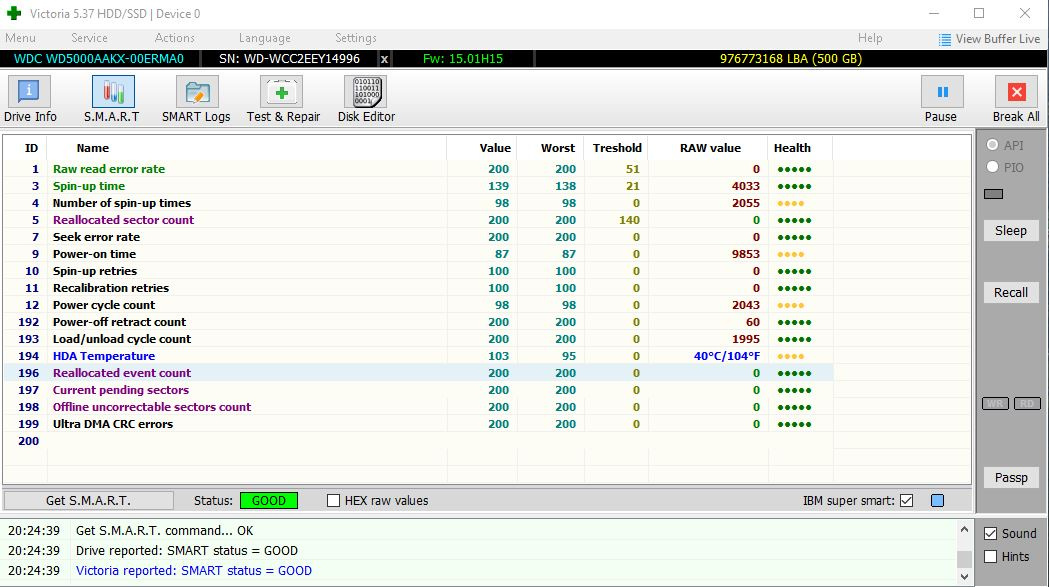Enable the Hints checkbox
The image size is (1049, 587).
point(991,557)
